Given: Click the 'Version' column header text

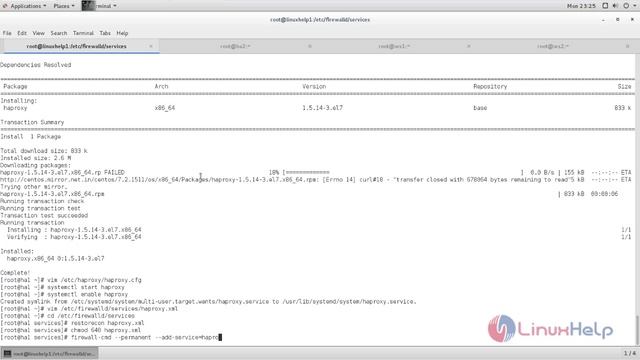Looking at the screenshot, I should pos(314,87).
